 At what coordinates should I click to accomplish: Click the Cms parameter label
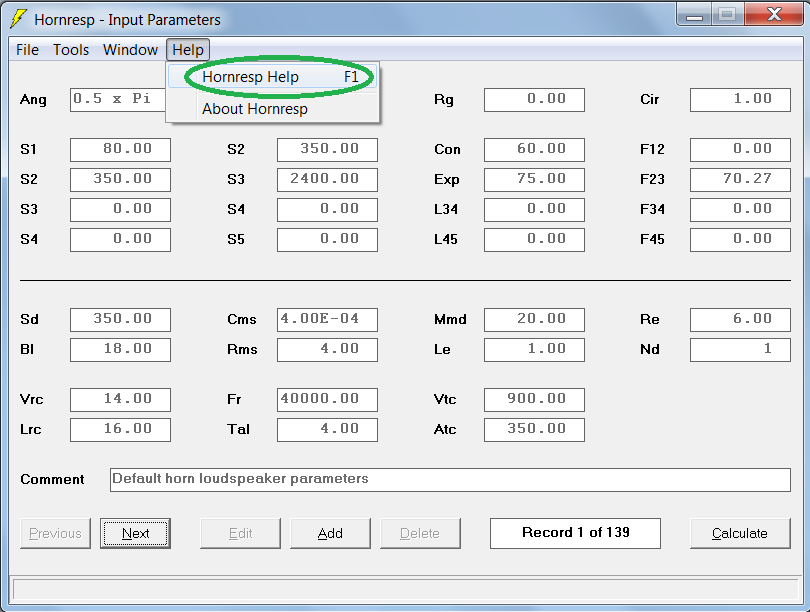click(x=242, y=320)
